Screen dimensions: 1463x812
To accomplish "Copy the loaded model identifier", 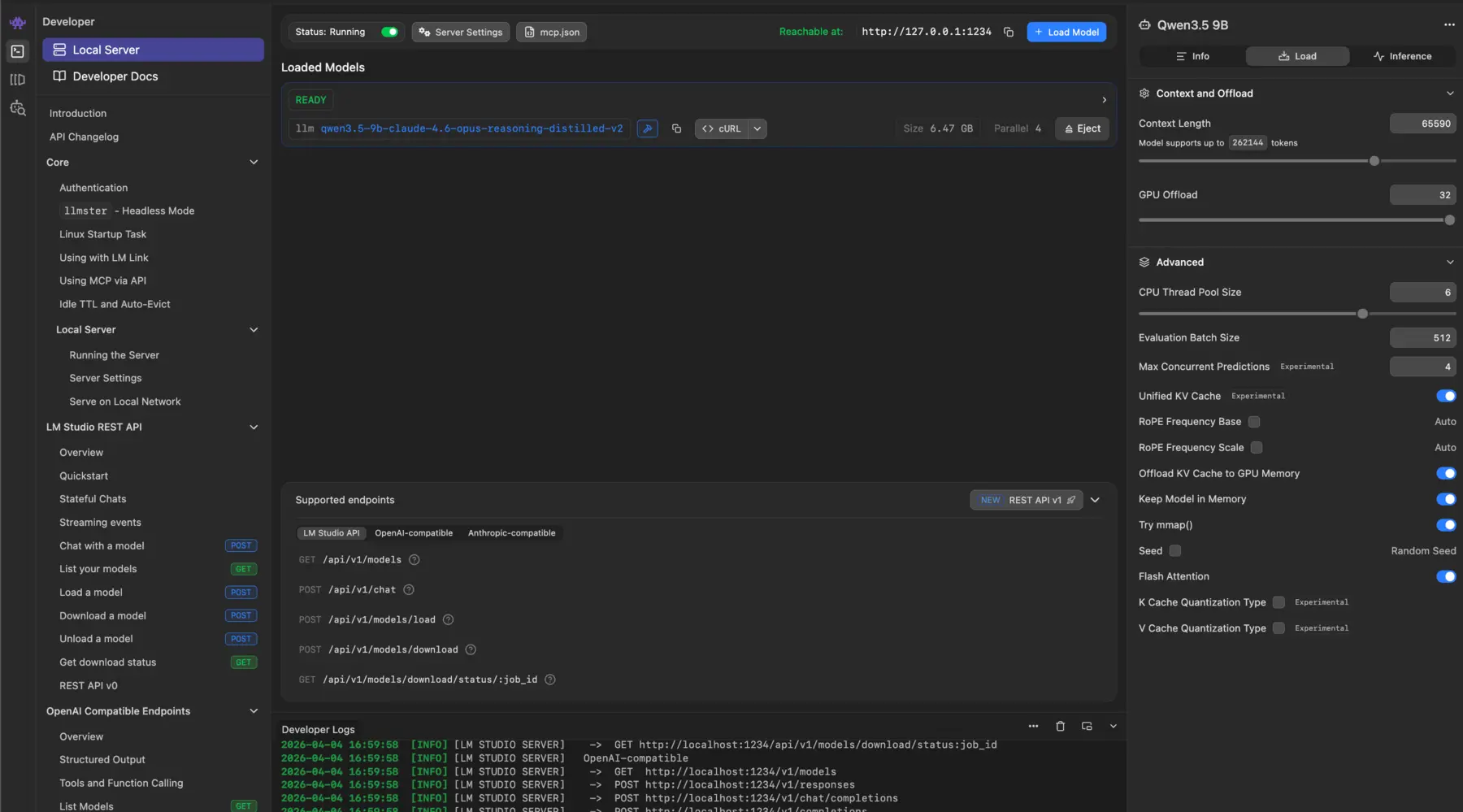I will click(x=677, y=128).
